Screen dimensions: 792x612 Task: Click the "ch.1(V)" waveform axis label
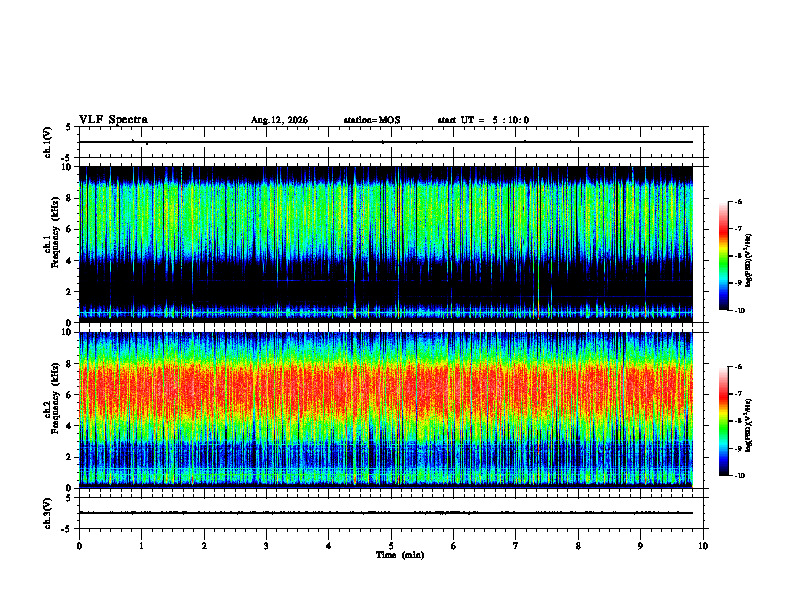[x=48, y=142]
